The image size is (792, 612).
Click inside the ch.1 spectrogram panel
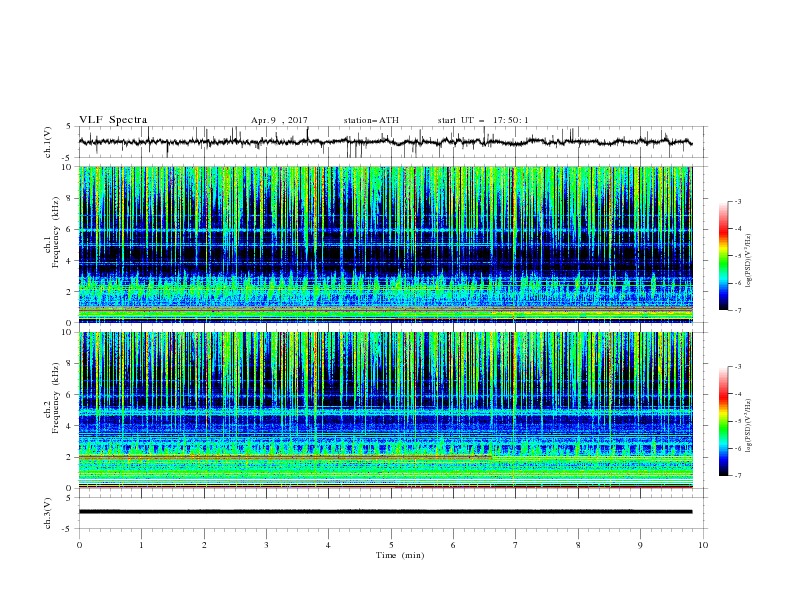[x=385, y=244]
